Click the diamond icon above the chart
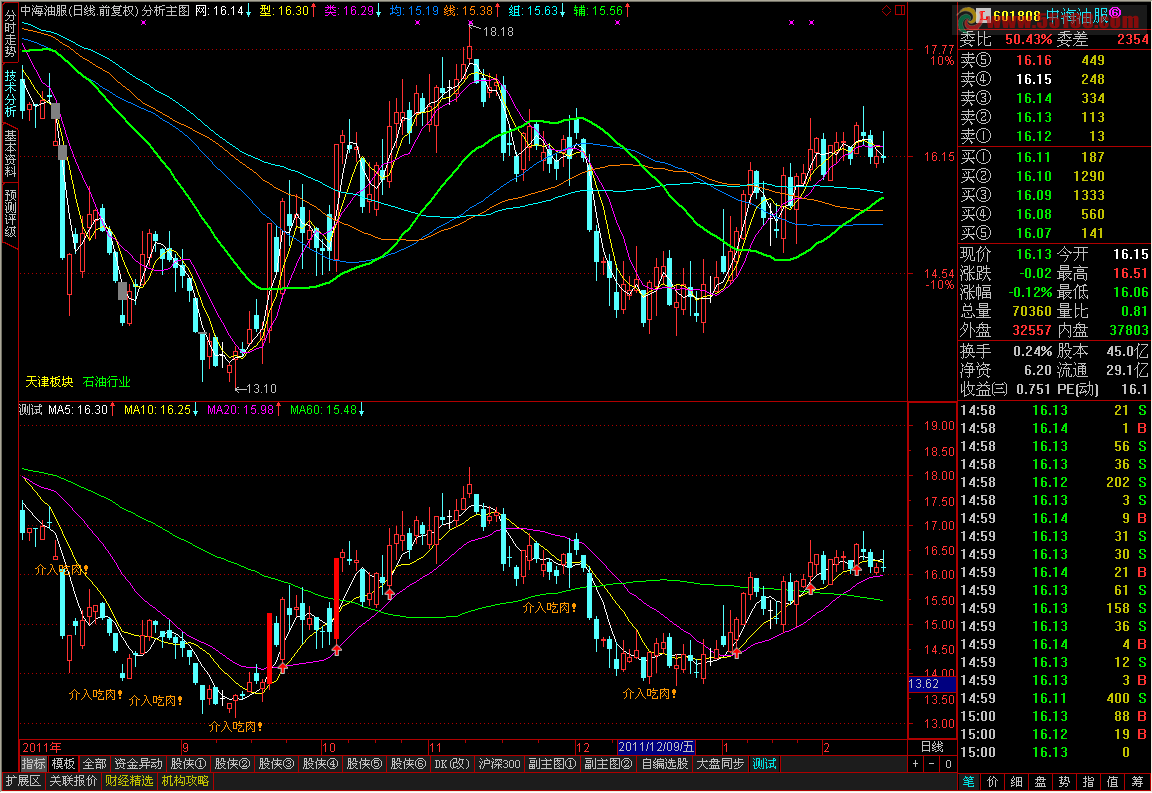 coord(885,11)
